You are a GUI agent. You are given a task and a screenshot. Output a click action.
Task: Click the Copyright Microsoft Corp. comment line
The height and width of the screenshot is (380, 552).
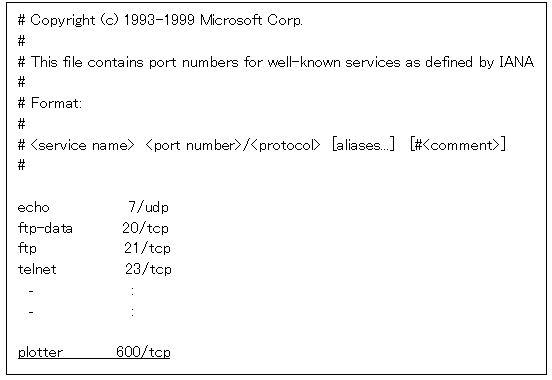pyautogui.click(x=160, y=20)
